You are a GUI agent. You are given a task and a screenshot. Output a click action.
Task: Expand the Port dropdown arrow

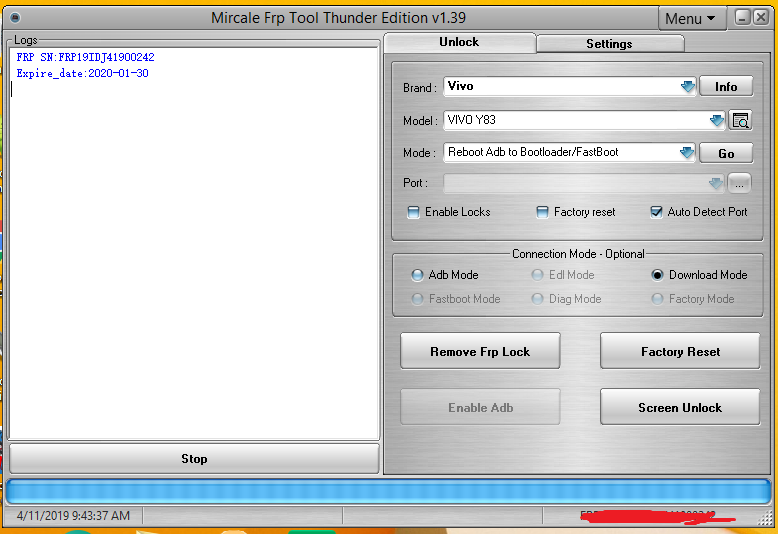pyautogui.click(x=715, y=184)
